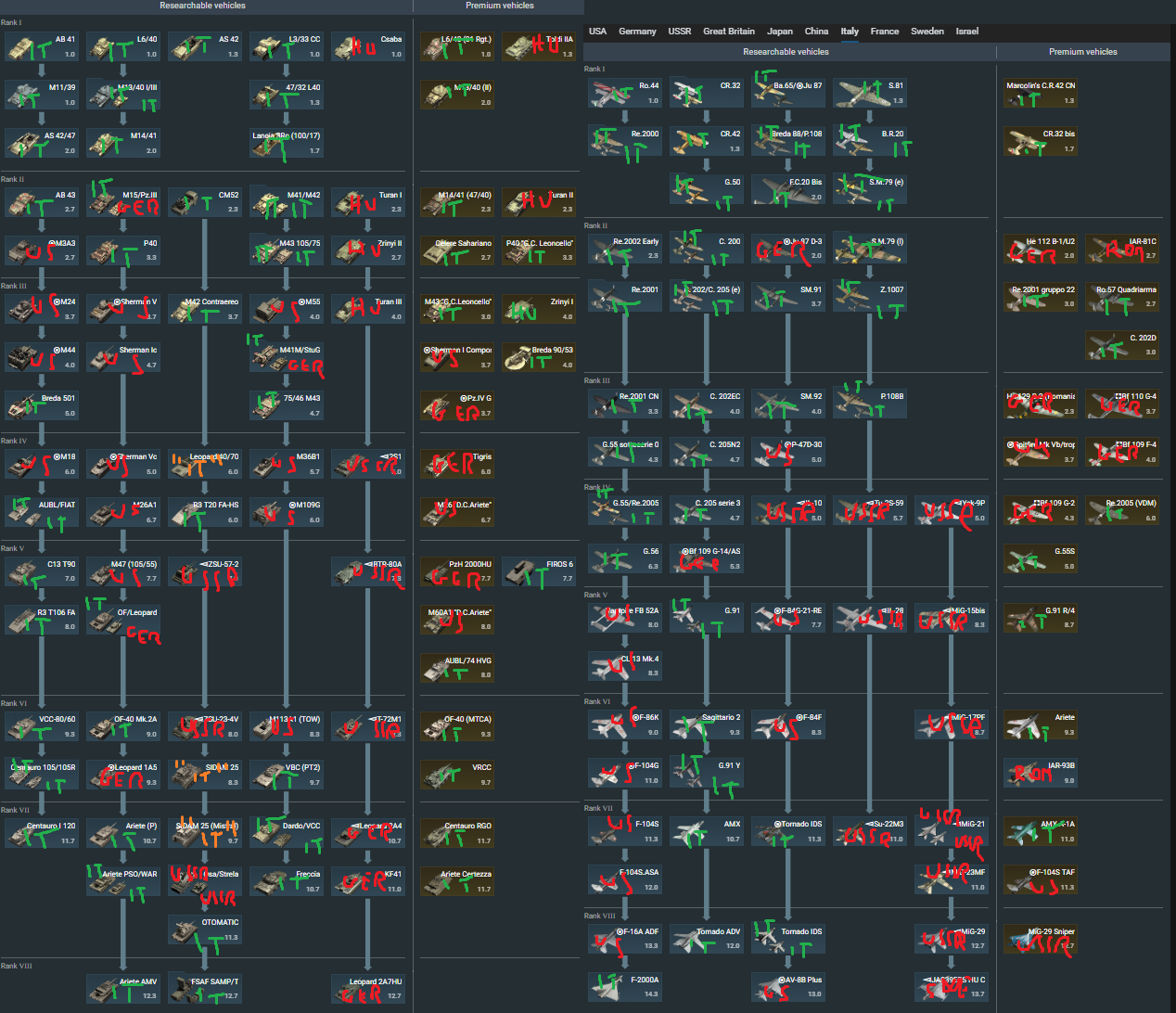Select the Csaba armored car

click(x=368, y=46)
